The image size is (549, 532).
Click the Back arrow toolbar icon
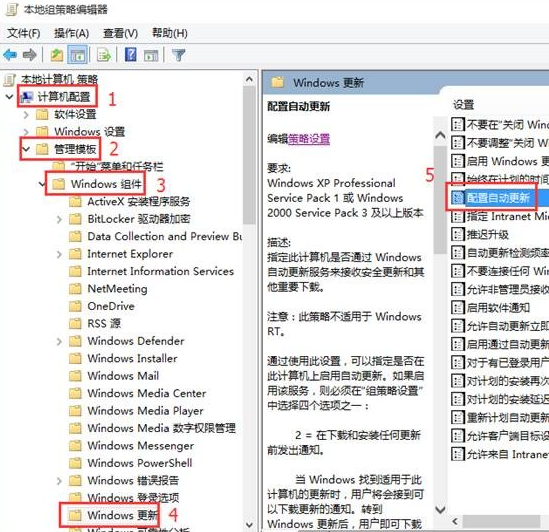click(x=10, y=55)
